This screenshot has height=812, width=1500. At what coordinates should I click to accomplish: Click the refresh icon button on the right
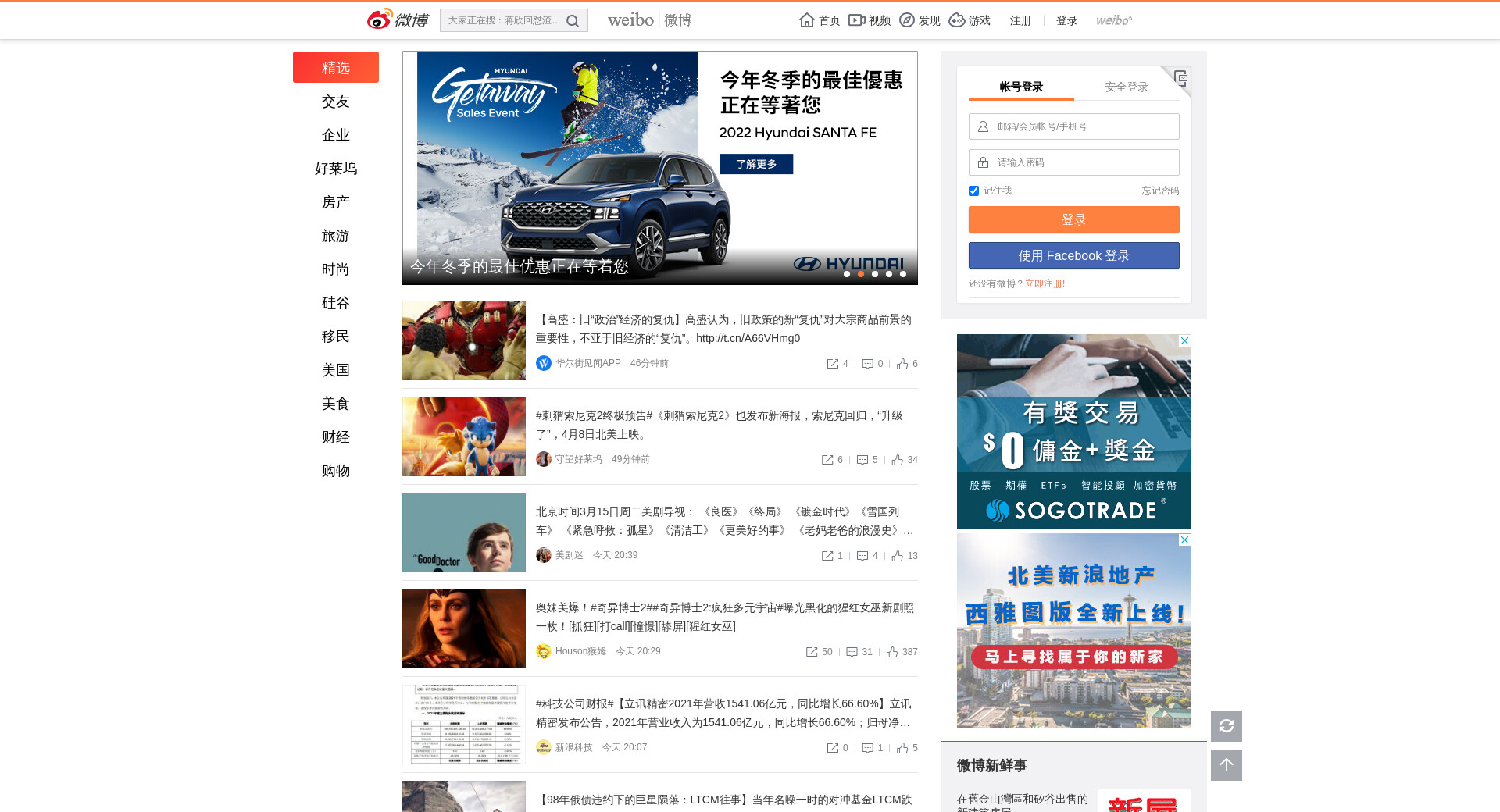(x=1226, y=726)
